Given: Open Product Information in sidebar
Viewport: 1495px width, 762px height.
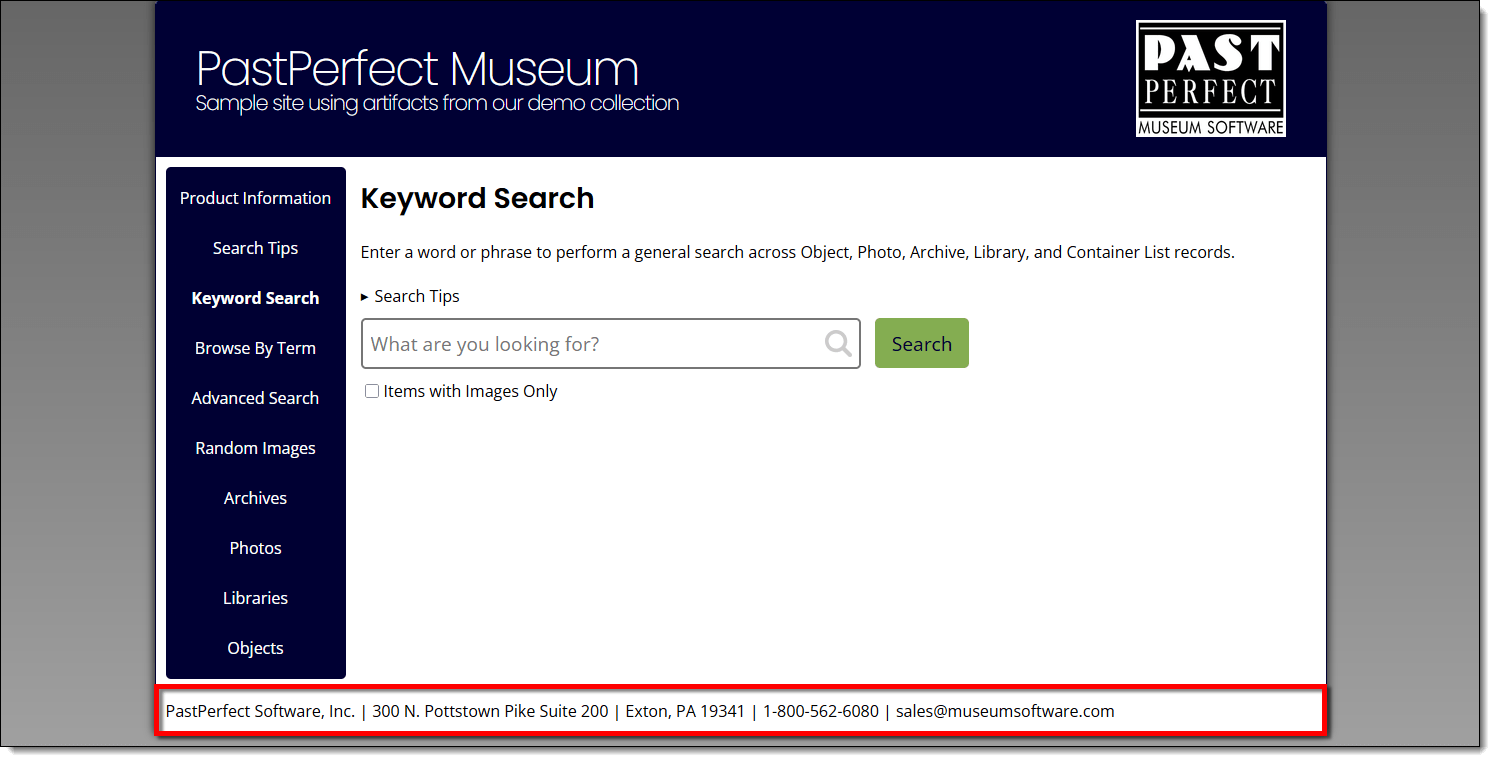Looking at the screenshot, I should (255, 198).
